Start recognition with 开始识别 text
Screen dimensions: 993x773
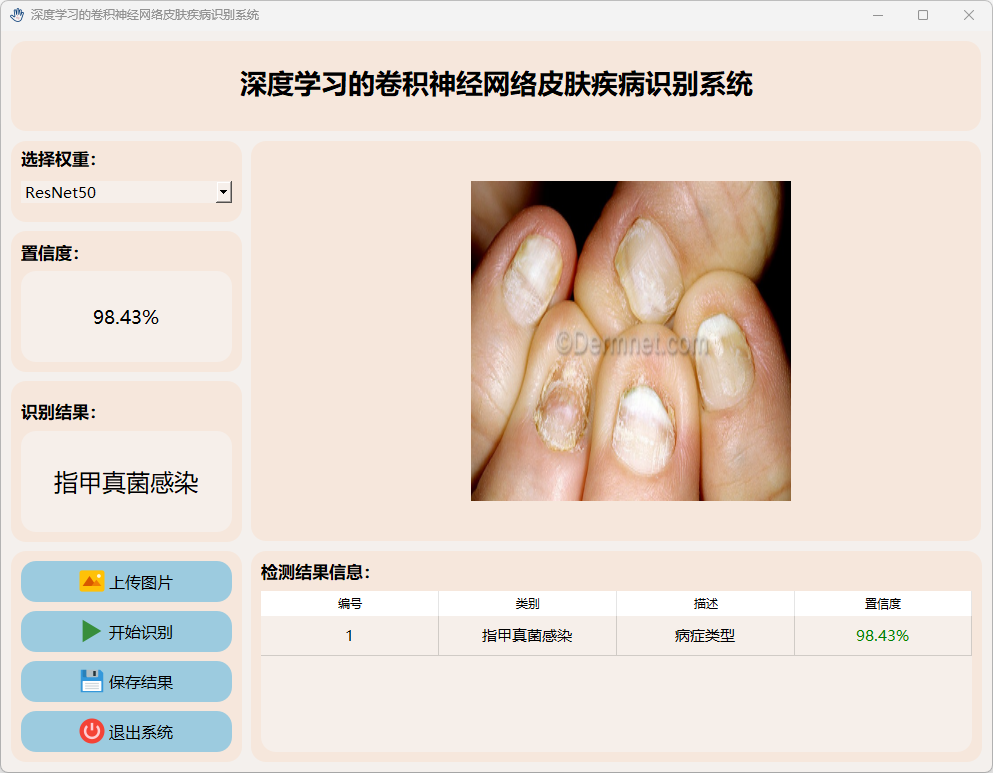(141, 632)
